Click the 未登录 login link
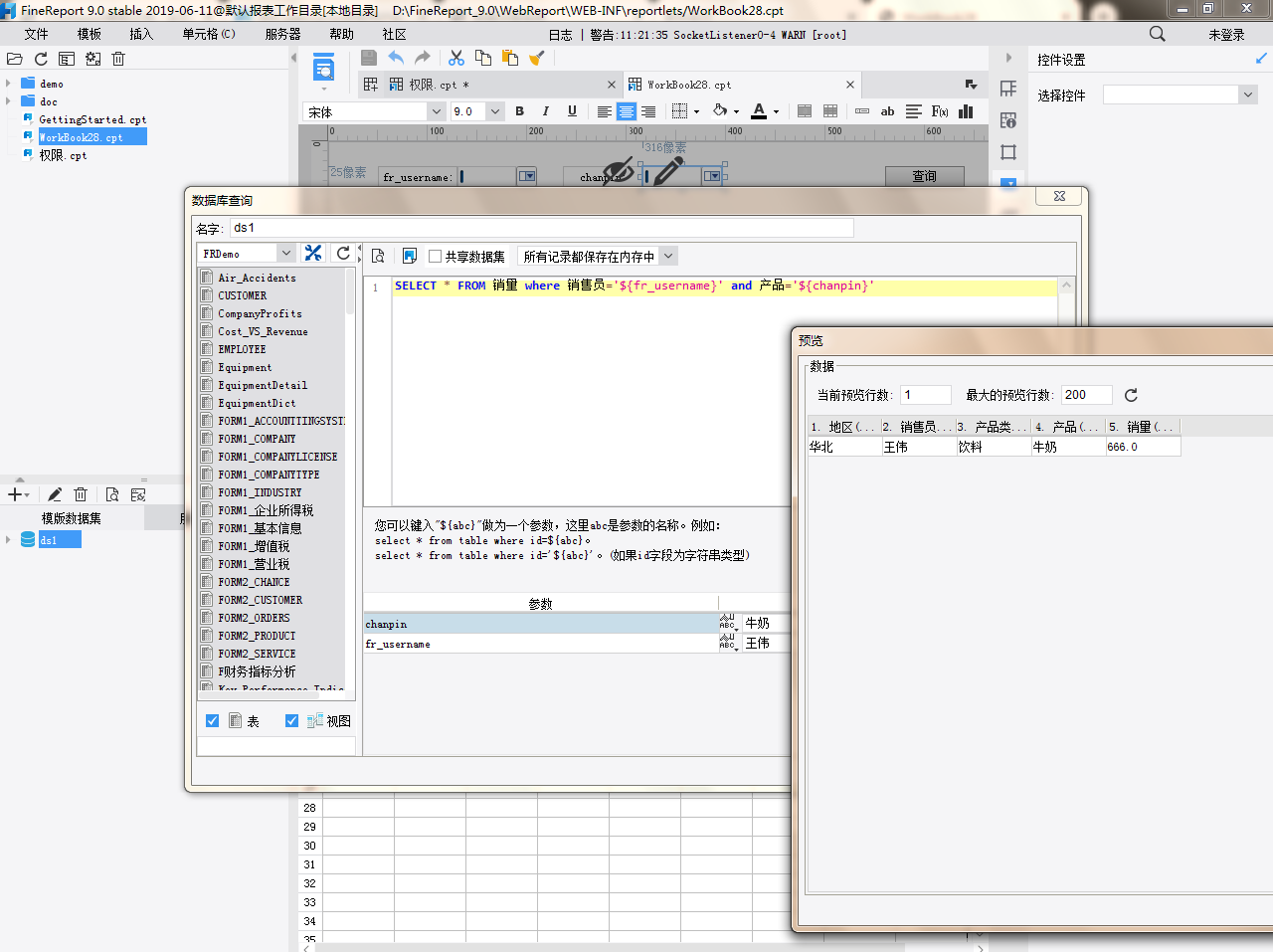Screen dimensions: 1273x952 1226,34
